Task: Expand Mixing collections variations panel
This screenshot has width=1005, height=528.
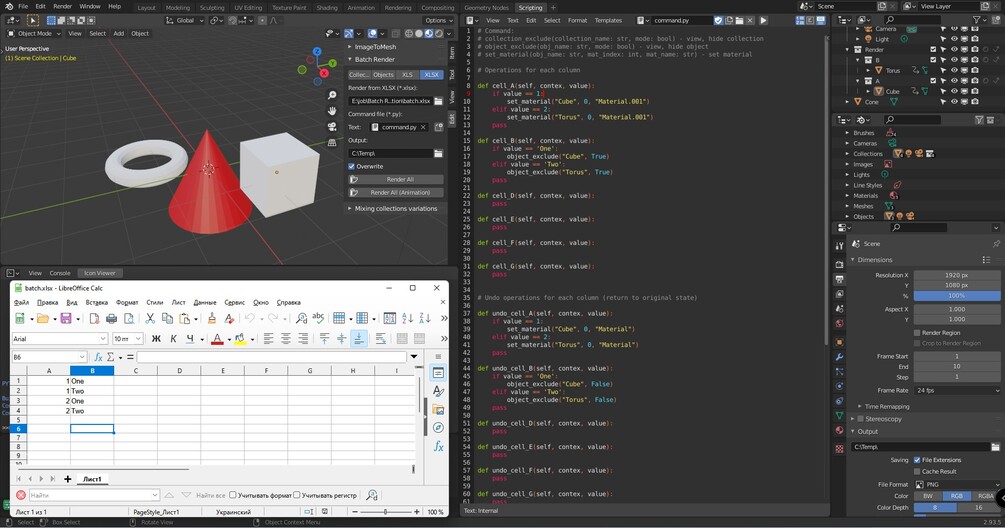Action: coord(350,208)
